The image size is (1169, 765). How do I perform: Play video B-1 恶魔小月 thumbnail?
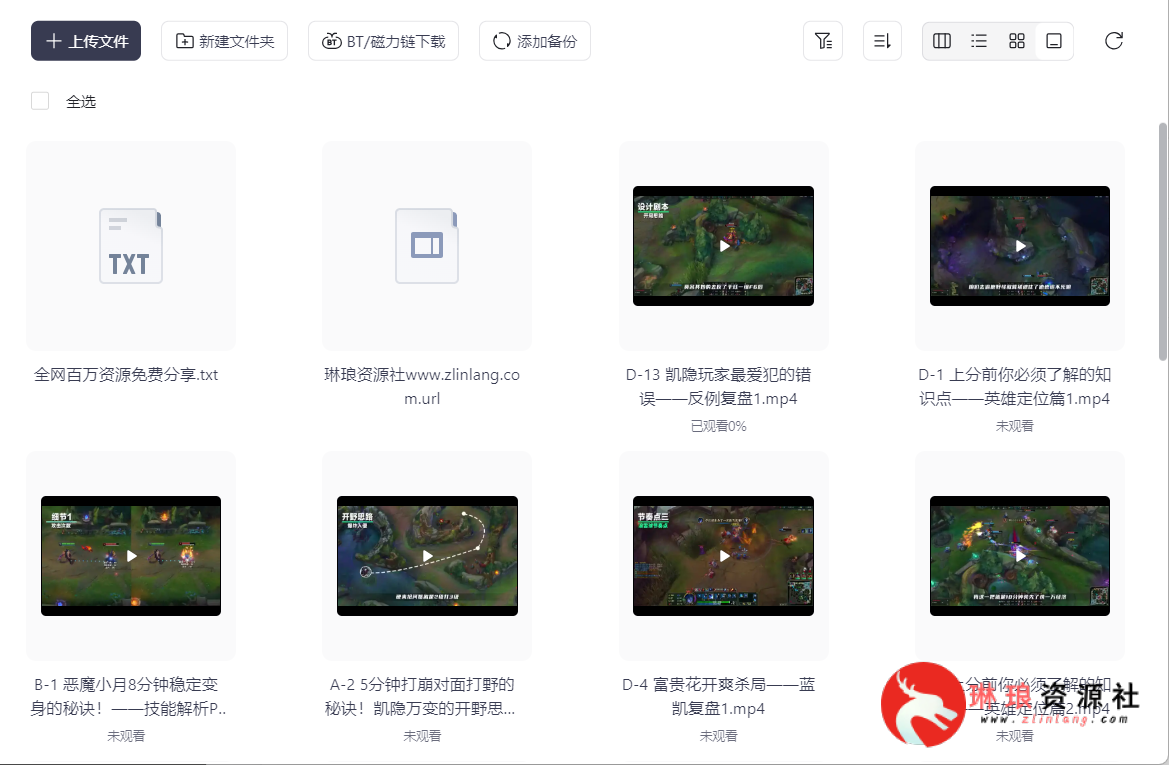coord(131,556)
